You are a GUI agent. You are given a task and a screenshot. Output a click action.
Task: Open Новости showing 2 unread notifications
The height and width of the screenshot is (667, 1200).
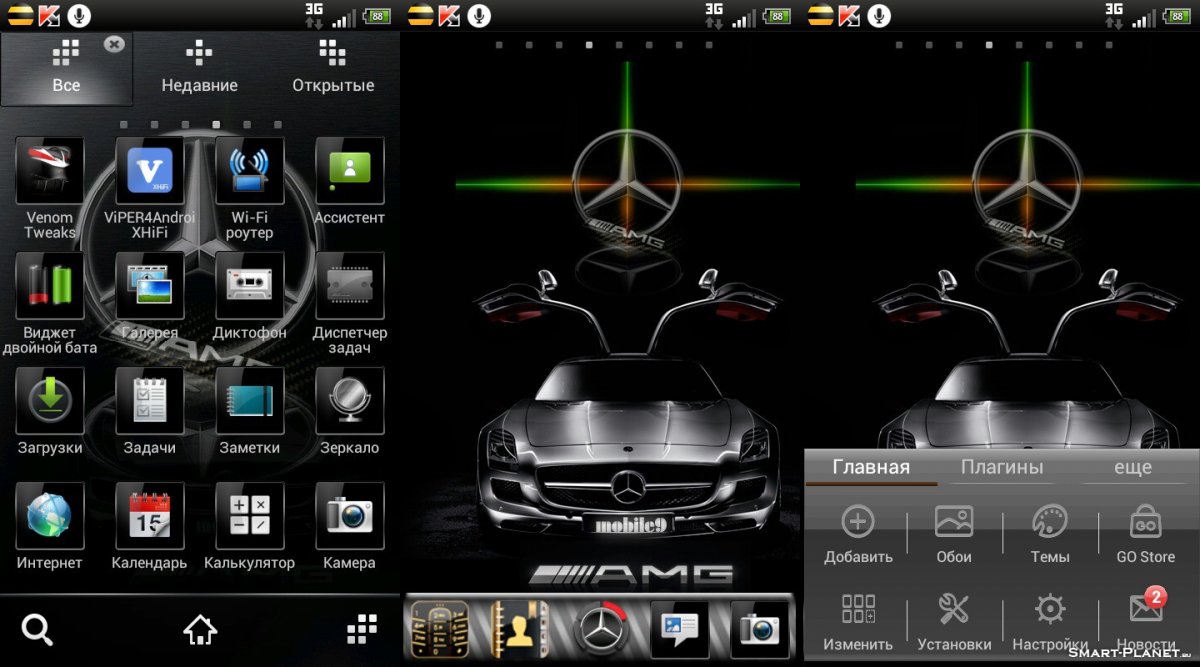point(1144,618)
